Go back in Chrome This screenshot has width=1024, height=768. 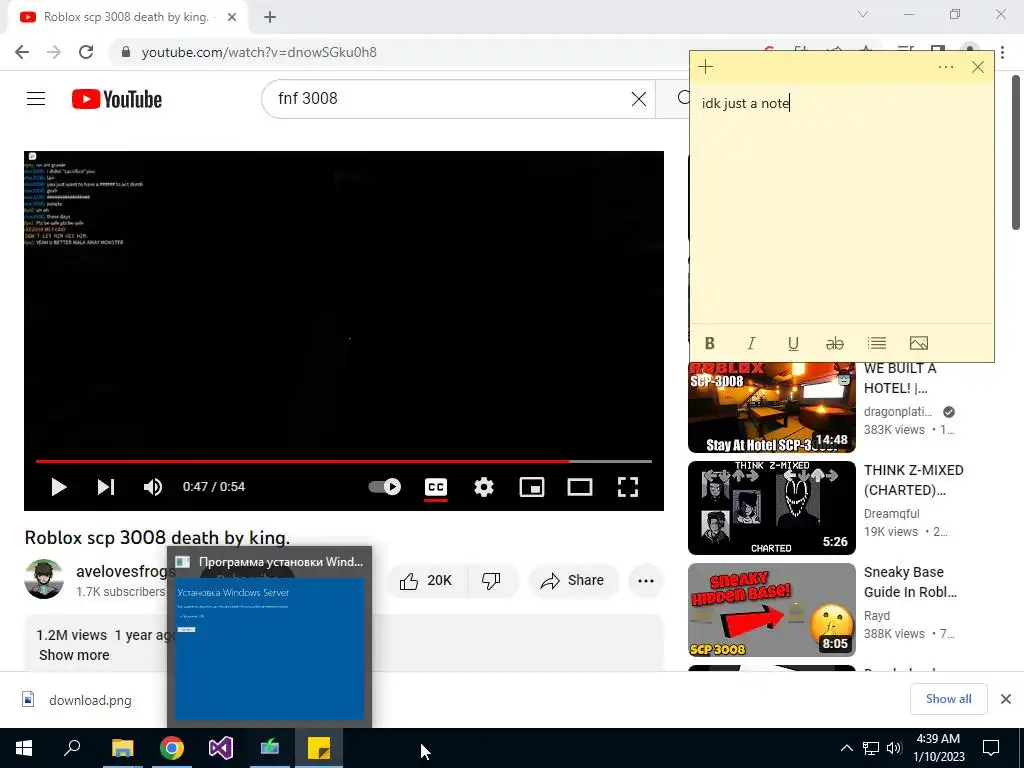22,52
